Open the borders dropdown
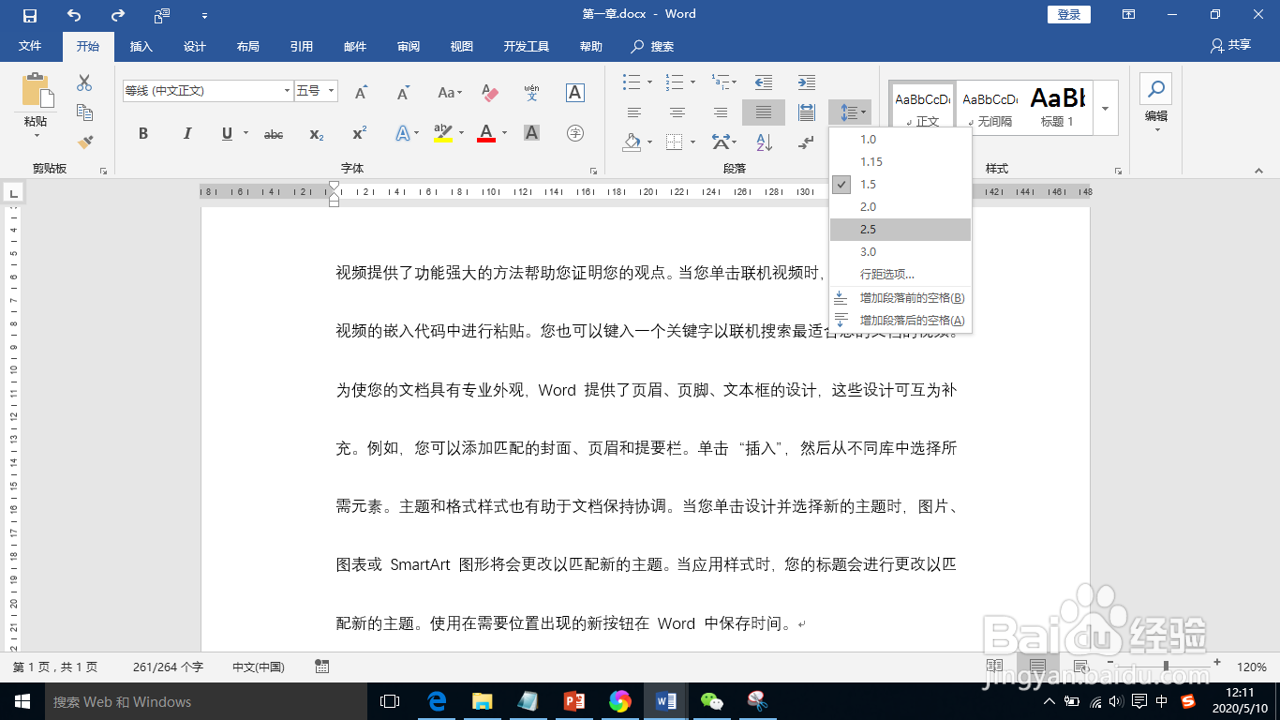The image size is (1280, 720). (692, 143)
